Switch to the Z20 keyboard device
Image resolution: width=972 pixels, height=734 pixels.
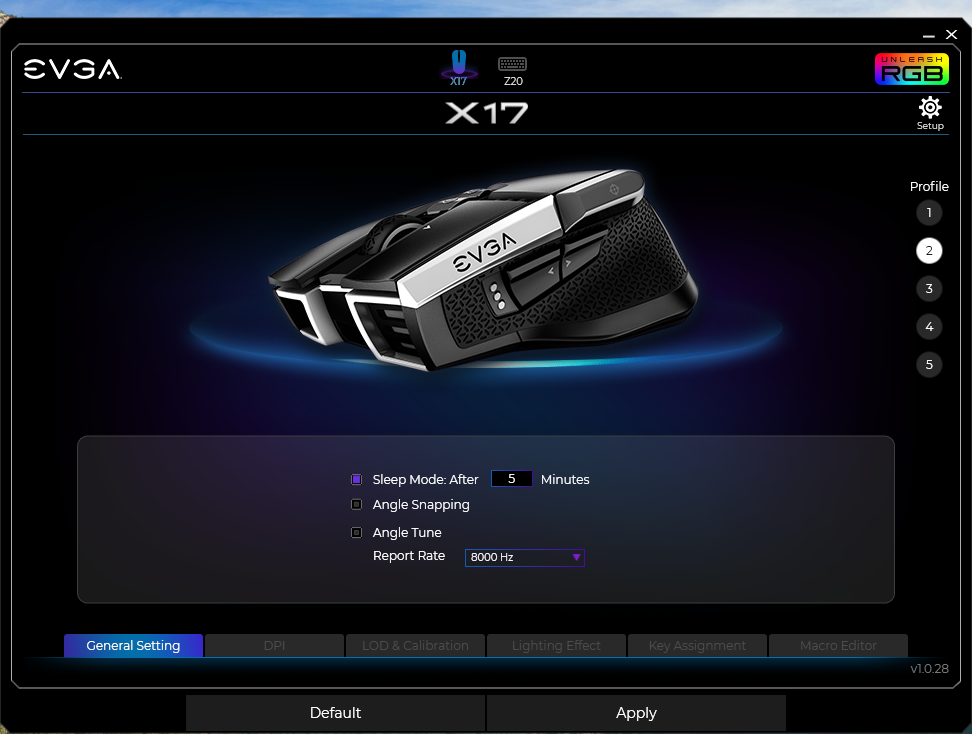coord(513,71)
